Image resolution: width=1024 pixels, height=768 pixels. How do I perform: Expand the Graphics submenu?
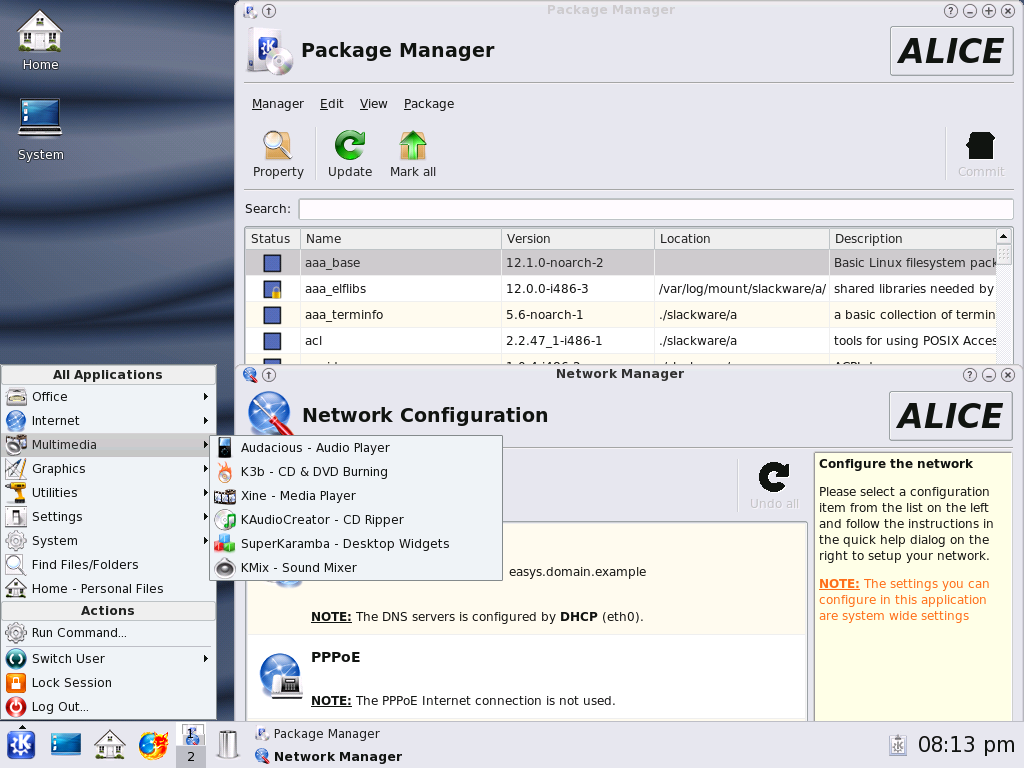(108, 469)
